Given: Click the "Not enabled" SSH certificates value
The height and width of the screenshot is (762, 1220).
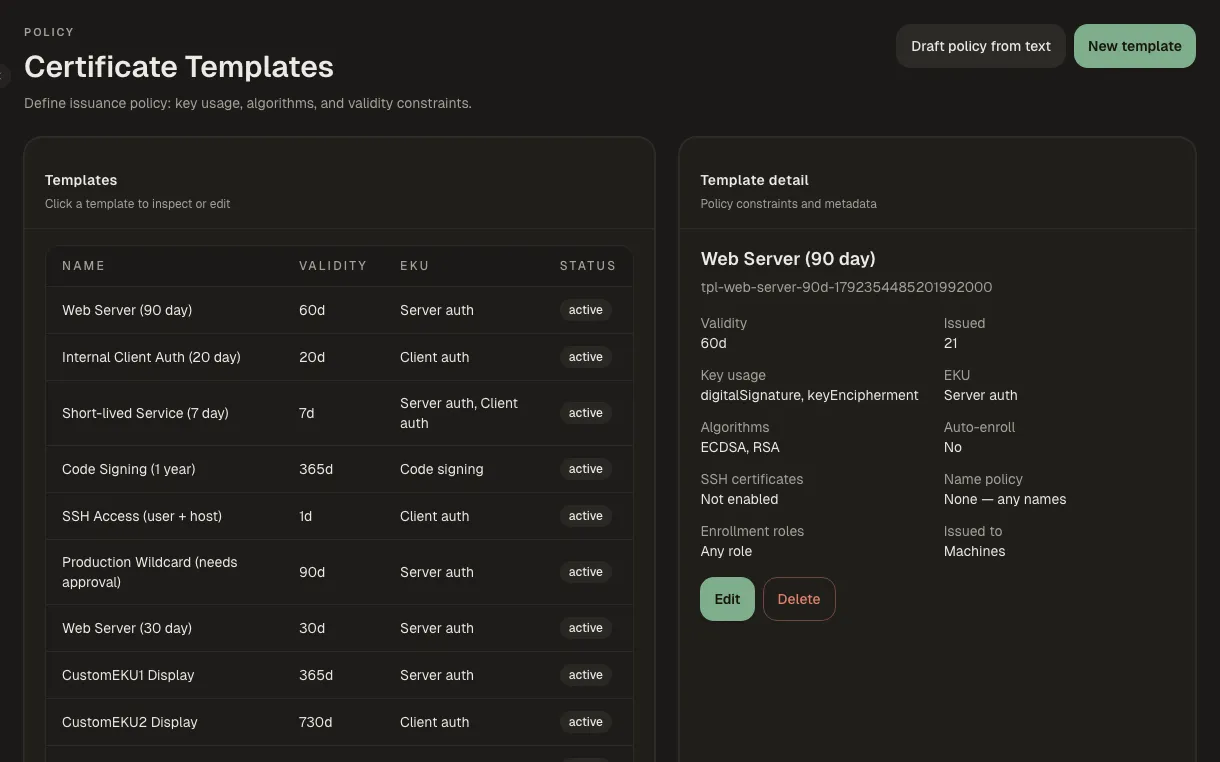Looking at the screenshot, I should click(740, 499).
